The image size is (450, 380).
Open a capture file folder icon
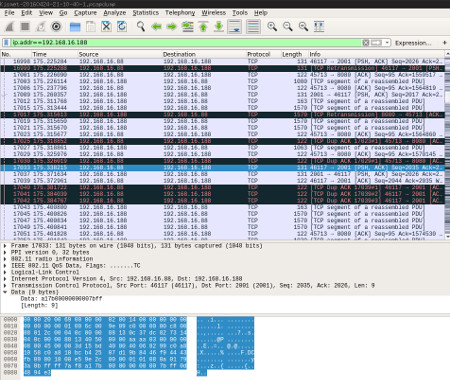(x=75, y=27)
